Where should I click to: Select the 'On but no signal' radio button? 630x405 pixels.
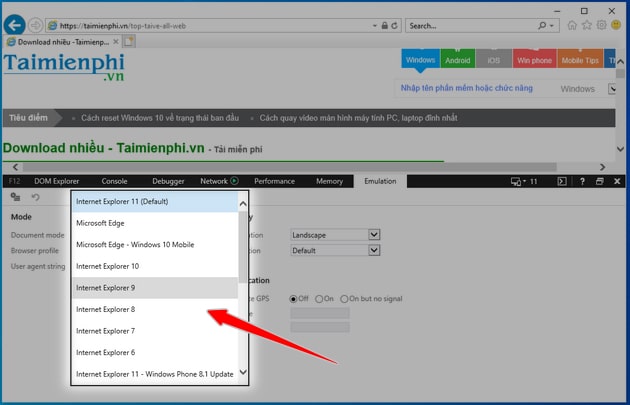coord(344,299)
